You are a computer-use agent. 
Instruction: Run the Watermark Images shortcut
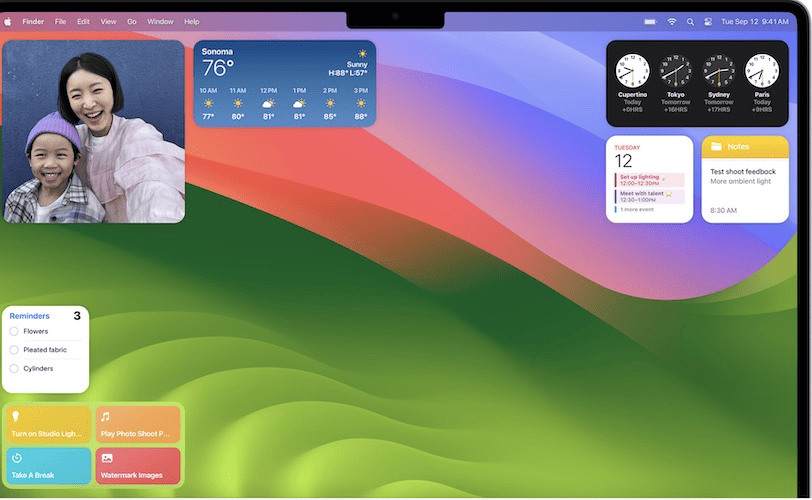pos(138,466)
